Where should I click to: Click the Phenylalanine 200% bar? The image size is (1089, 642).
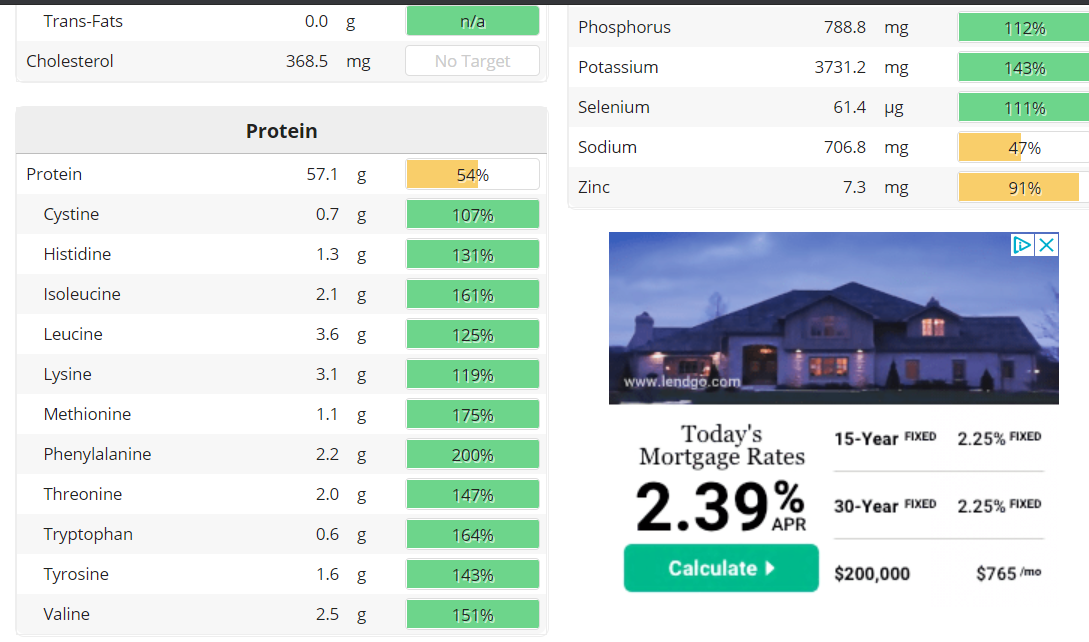pyautogui.click(x=472, y=455)
